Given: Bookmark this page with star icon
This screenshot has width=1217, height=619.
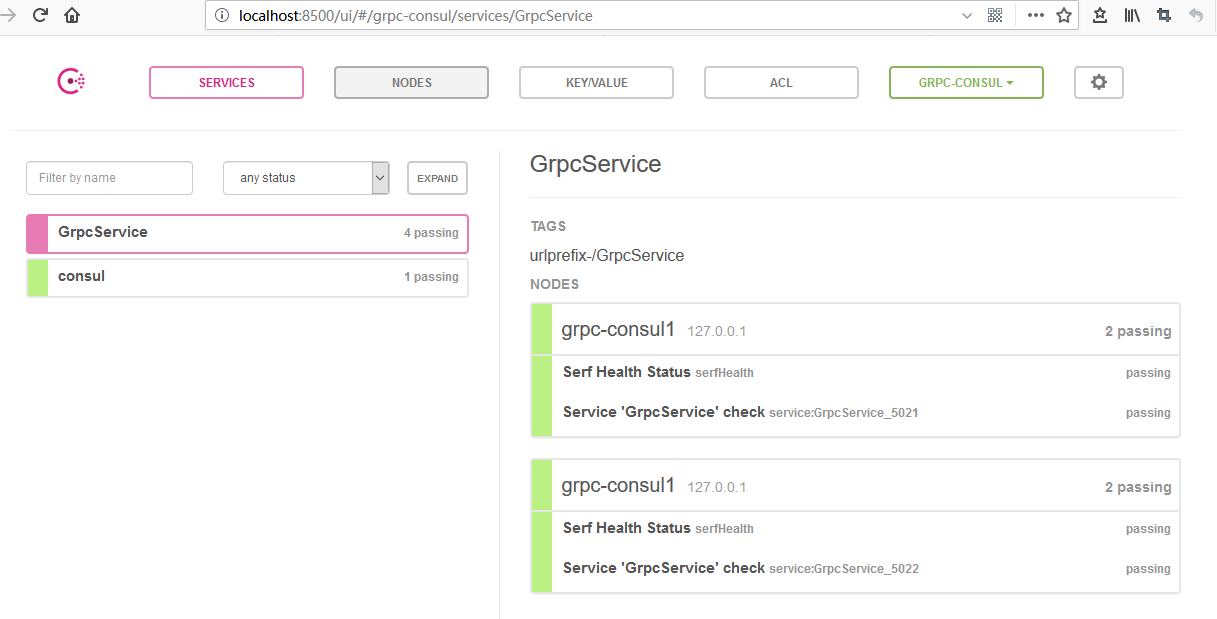Looking at the screenshot, I should 1064,15.
